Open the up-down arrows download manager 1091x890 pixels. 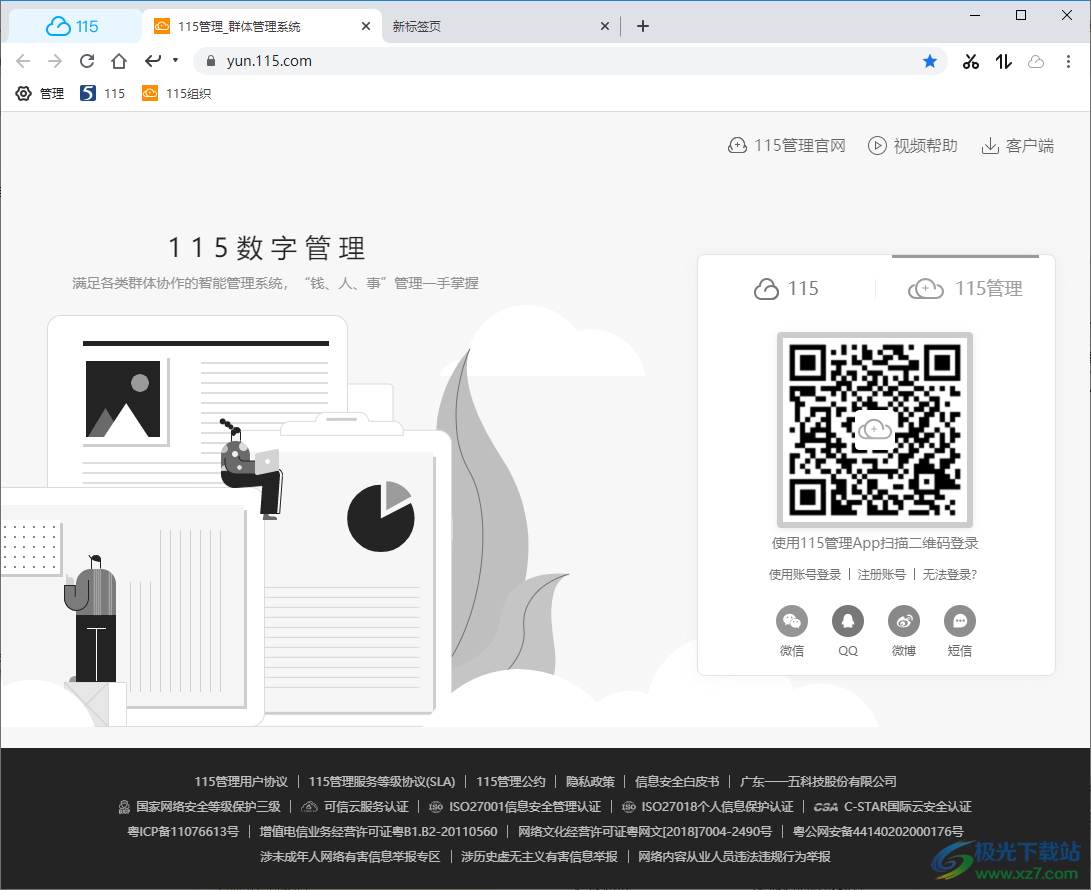(x=1003, y=62)
